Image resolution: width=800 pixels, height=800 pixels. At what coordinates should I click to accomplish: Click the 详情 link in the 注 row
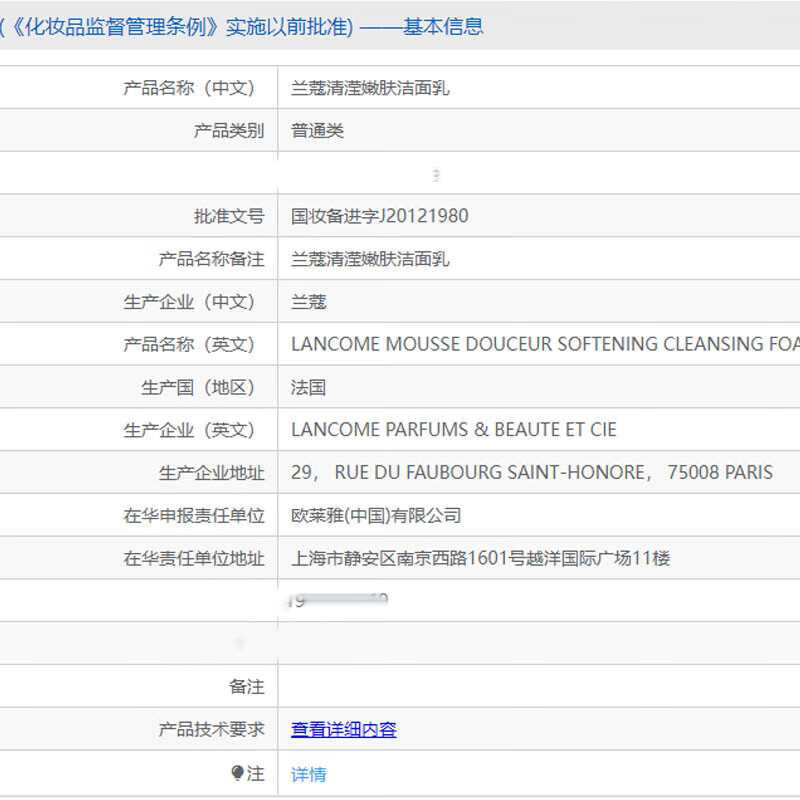[309, 774]
